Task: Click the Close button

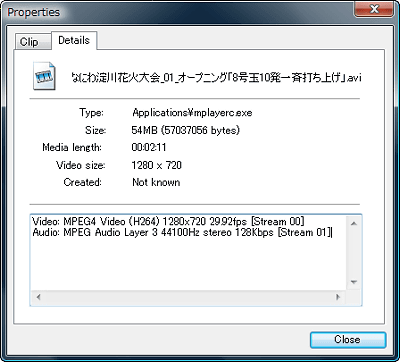Action: click(348, 340)
